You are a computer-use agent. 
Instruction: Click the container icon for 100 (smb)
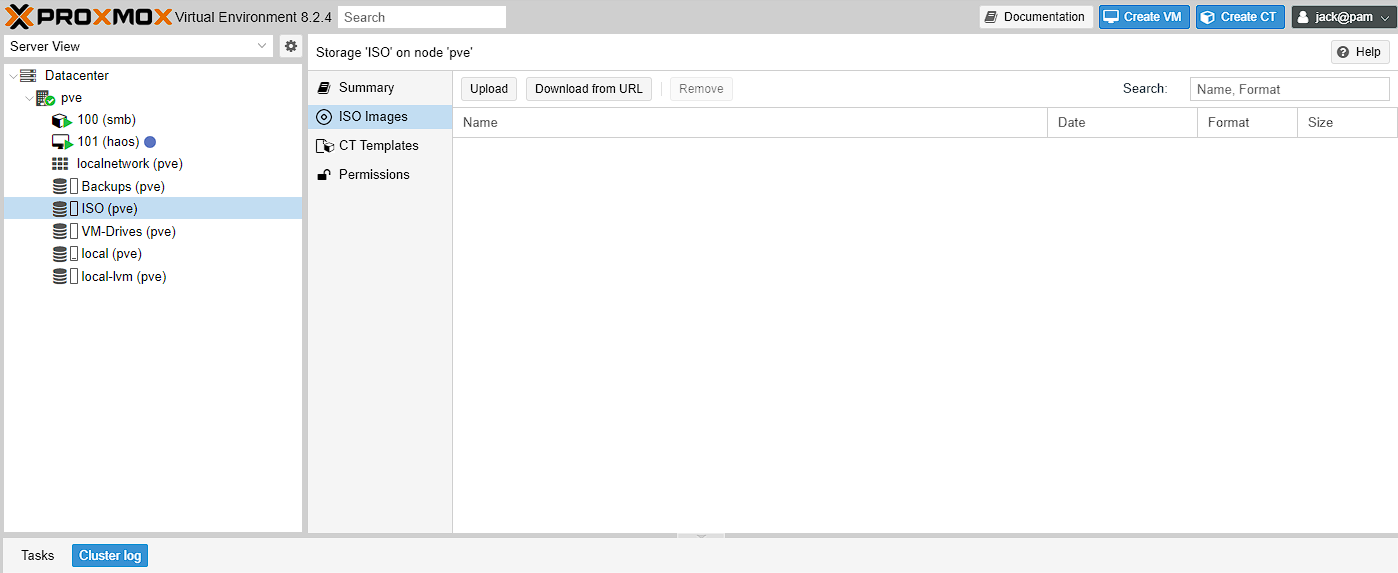click(62, 120)
